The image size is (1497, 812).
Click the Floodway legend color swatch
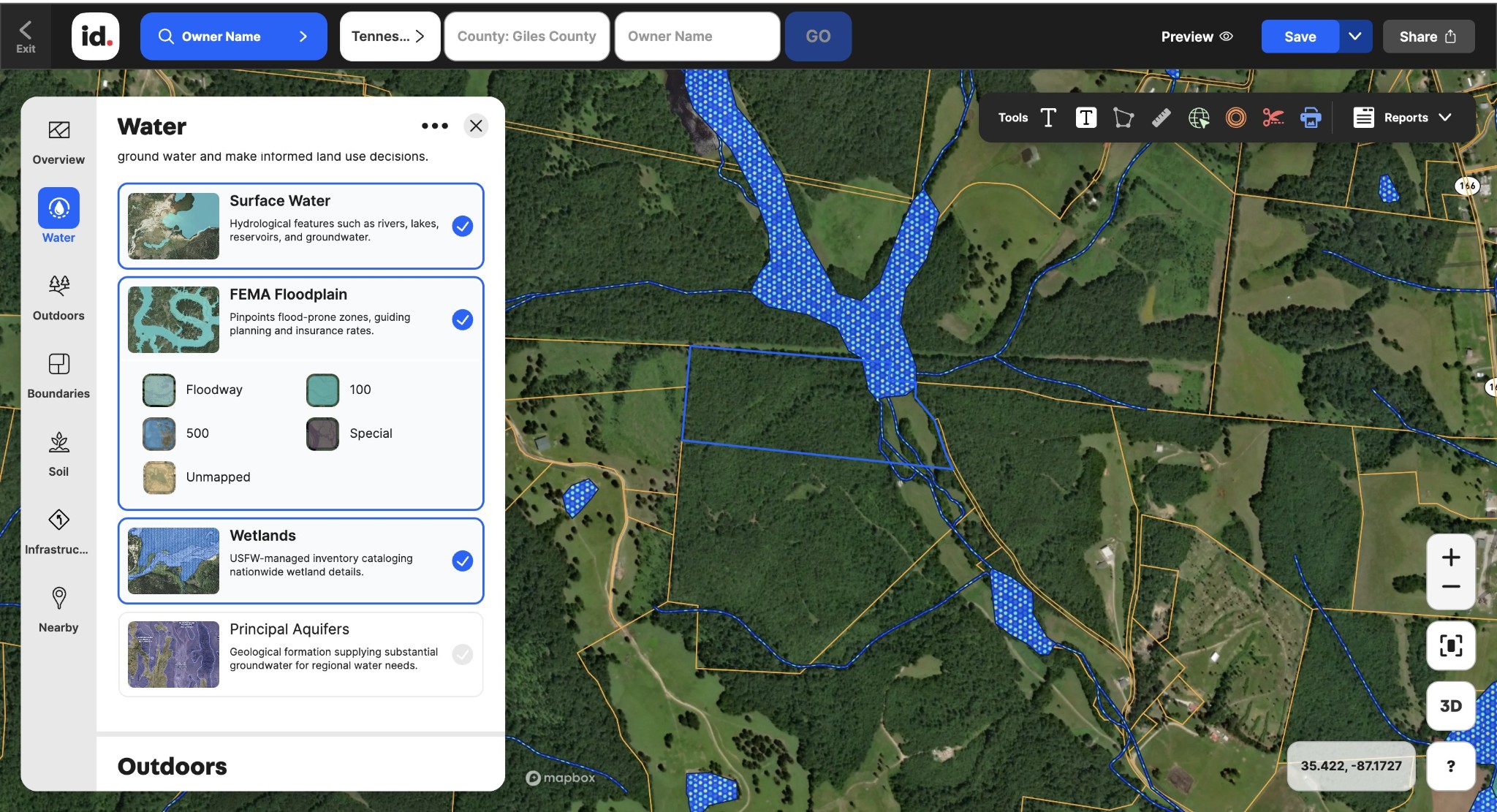click(159, 390)
